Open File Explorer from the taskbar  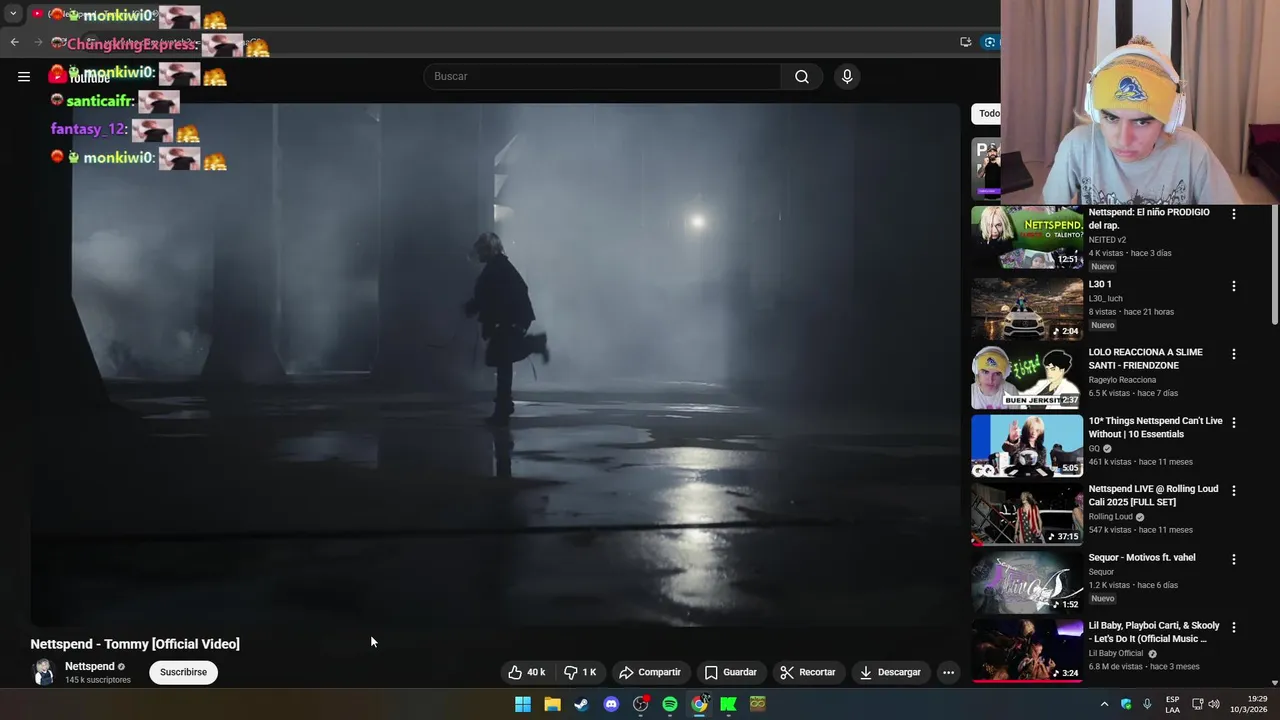552,704
